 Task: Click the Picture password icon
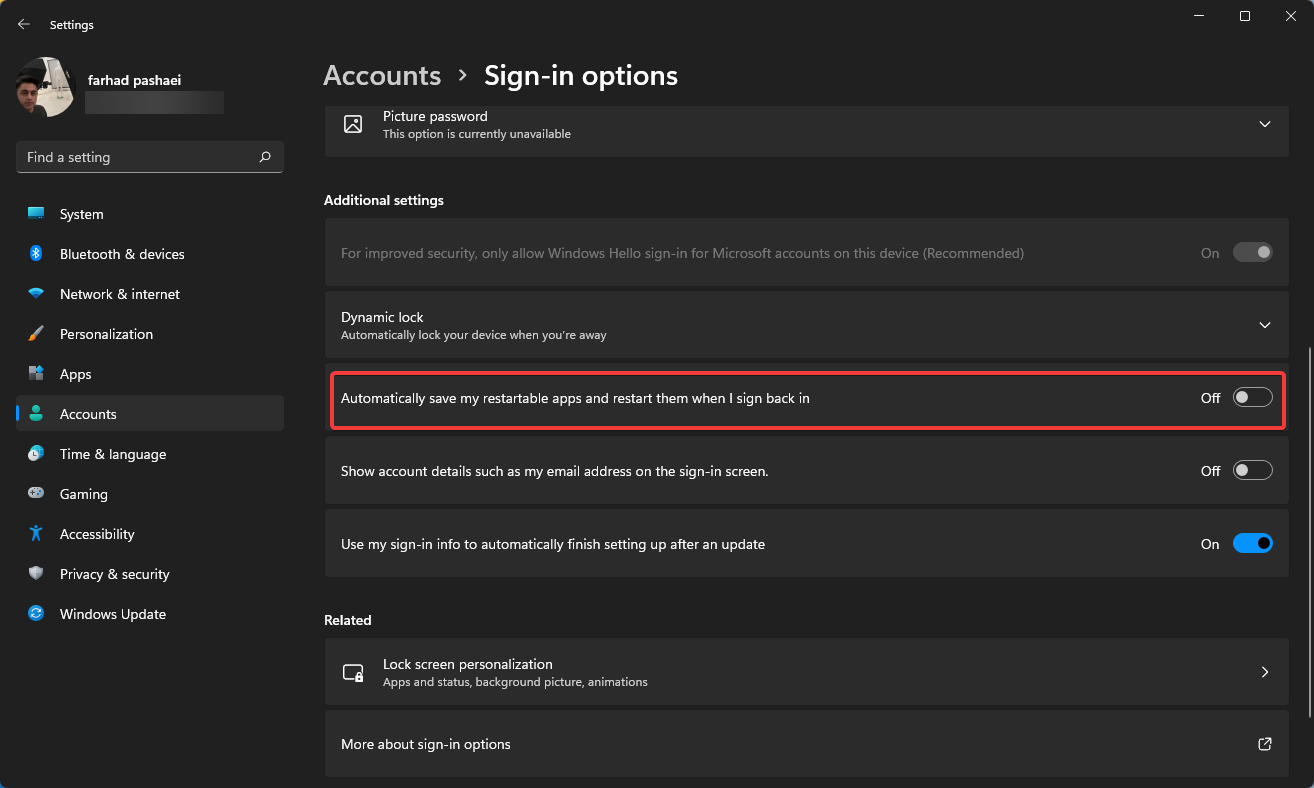(x=352, y=124)
